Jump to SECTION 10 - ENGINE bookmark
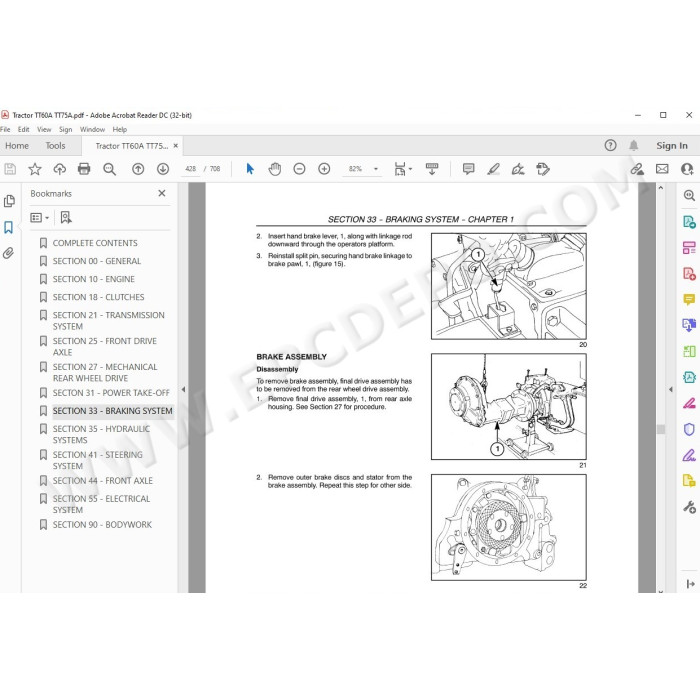This screenshot has width=700, height=700. click(x=93, y=279)
